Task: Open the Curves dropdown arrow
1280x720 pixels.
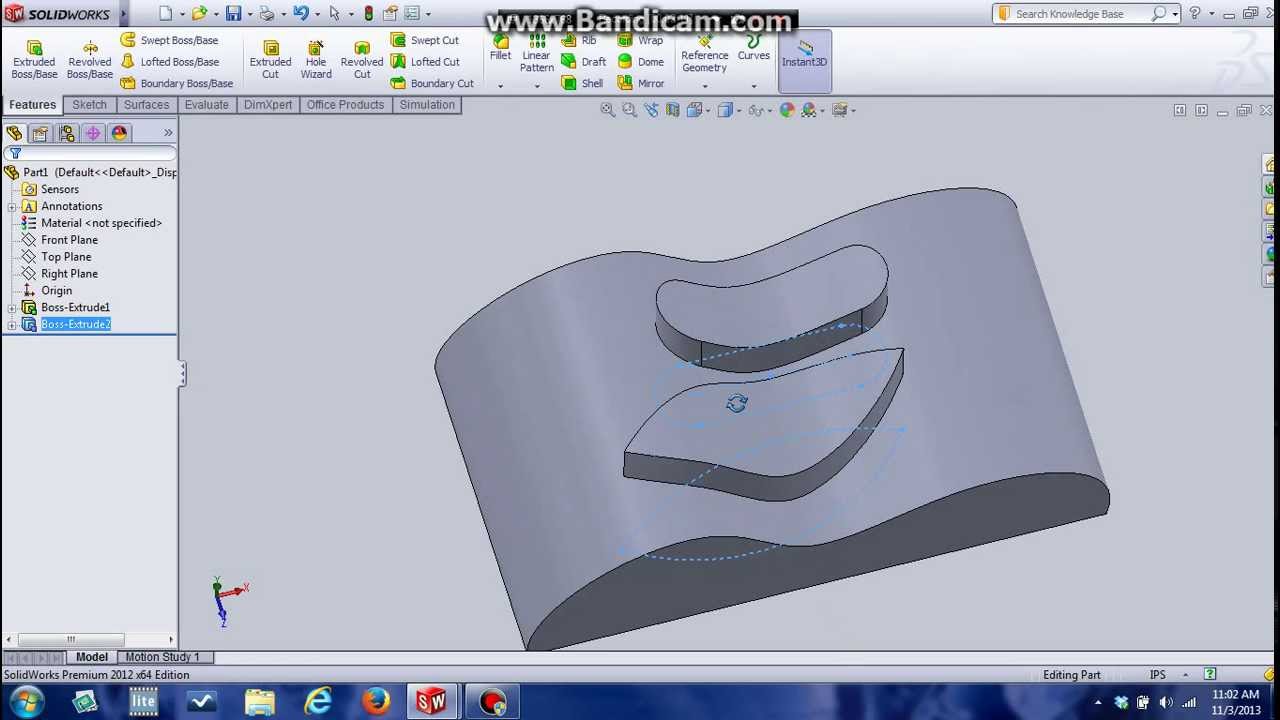Action: [x=753, y=86]
